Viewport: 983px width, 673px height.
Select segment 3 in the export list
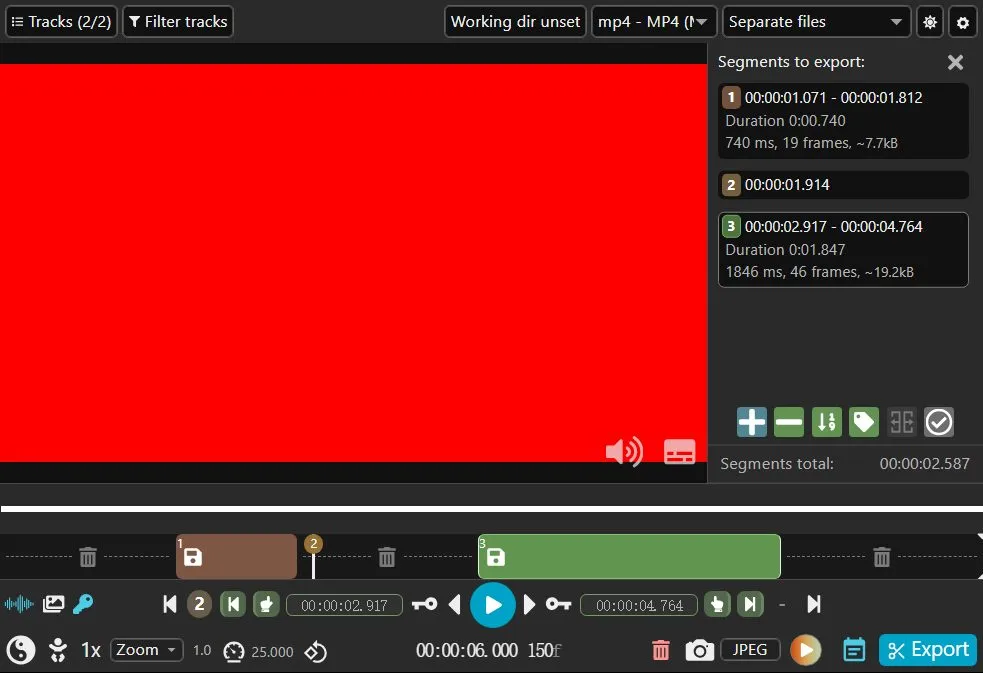[843, 250]
